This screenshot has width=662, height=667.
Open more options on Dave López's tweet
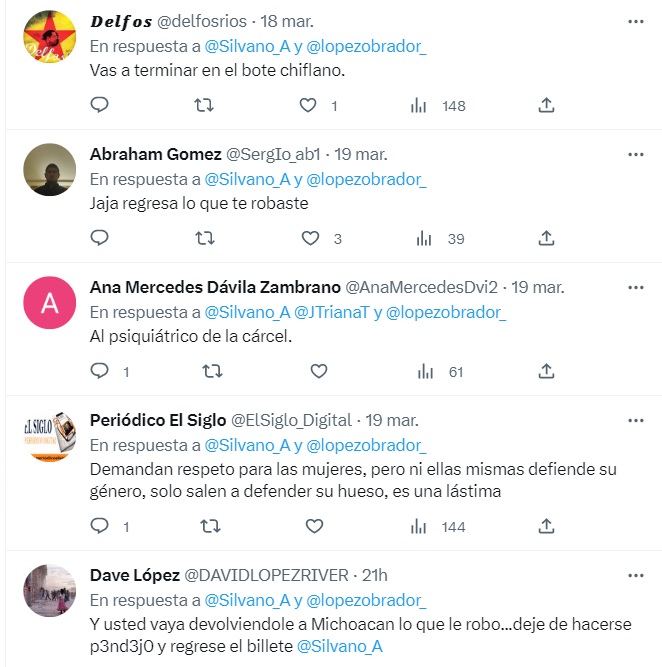tap(636, 575)
